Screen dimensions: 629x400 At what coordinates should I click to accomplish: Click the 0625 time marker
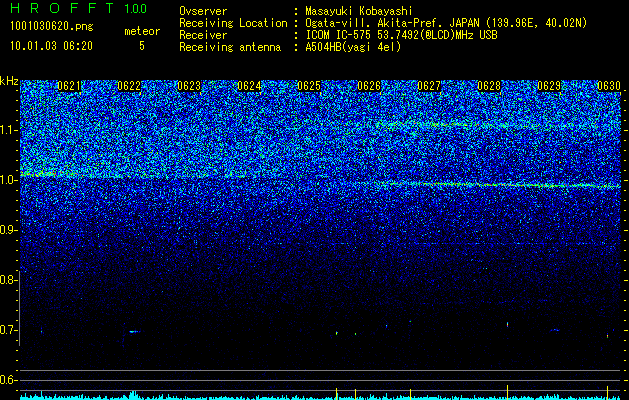click(309, 86)
